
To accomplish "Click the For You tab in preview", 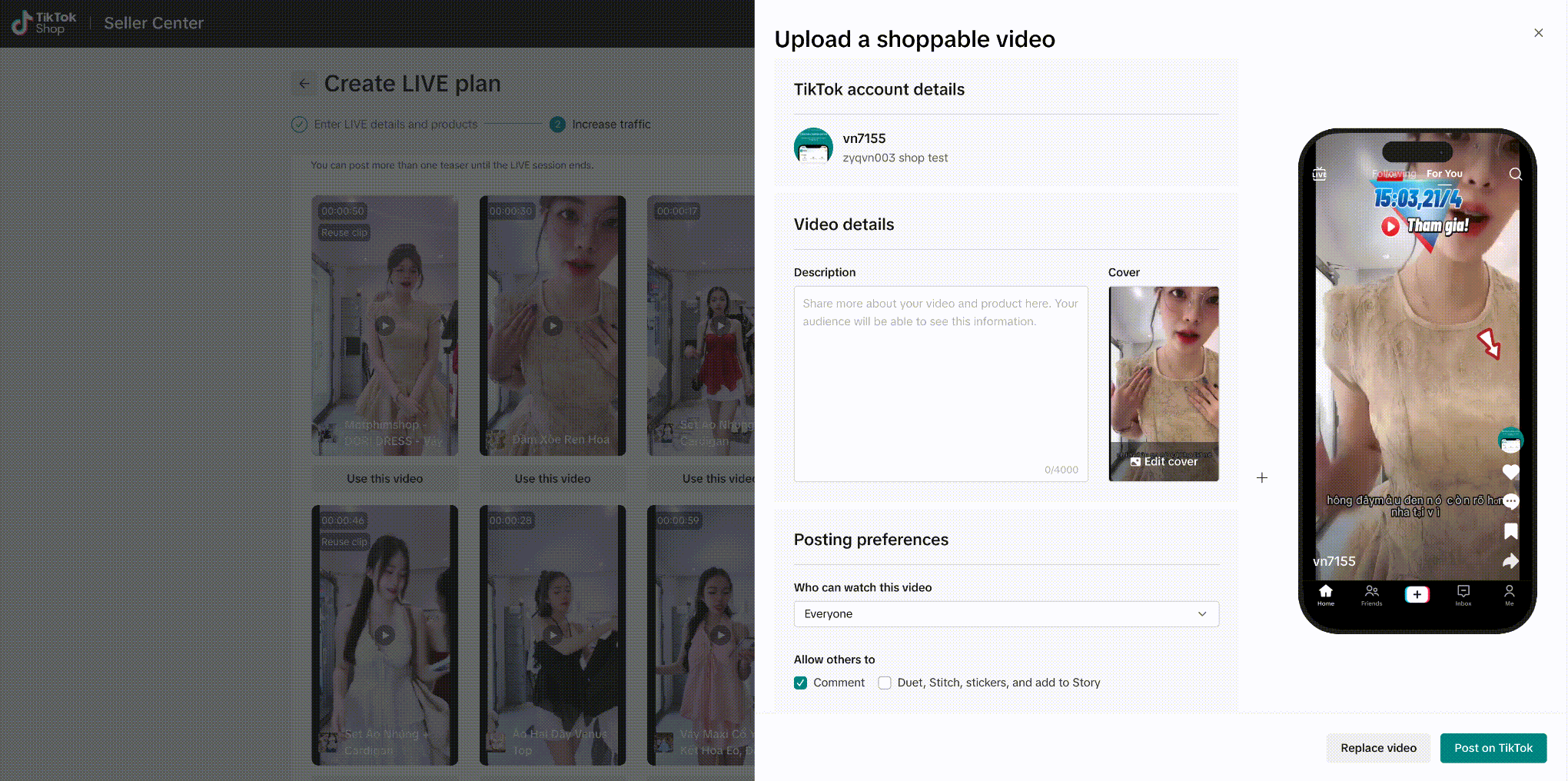I will tap(1444, 174).
